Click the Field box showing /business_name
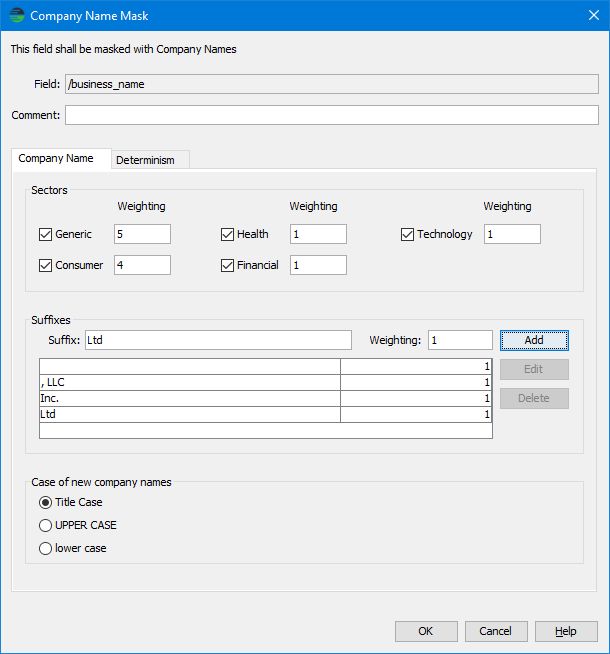Viewport: 610px width, 654px height. (332, 84)
